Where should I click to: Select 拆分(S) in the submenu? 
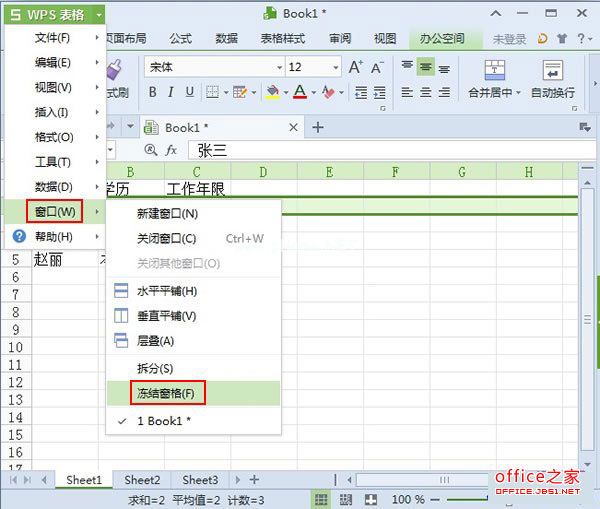click(x=193, y=368)
